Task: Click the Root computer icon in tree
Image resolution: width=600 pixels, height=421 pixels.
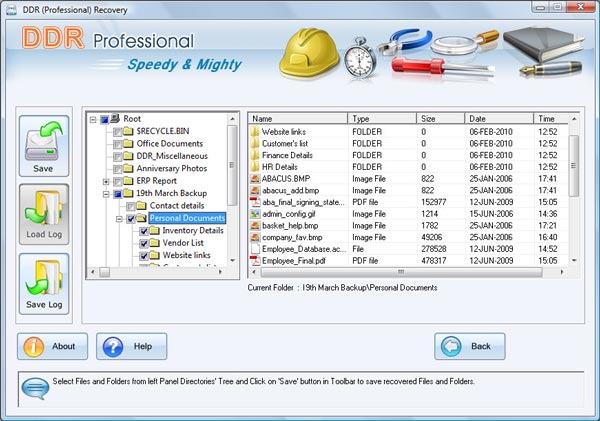Action: (x=115, y=119)
